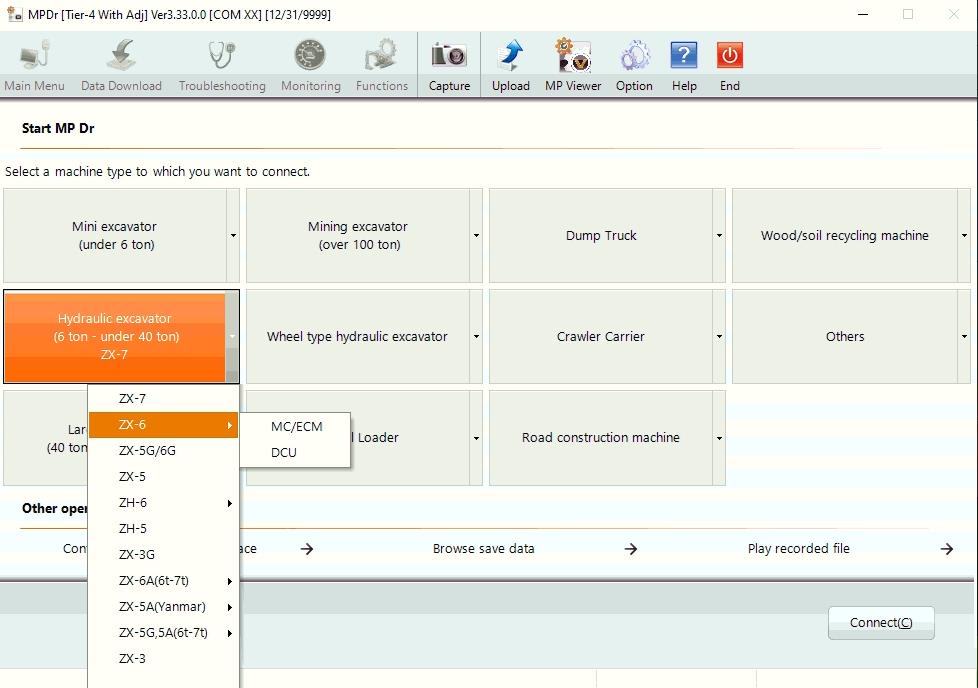Select DCU in the submenu
This screenshot has height=688, width=978.
pyautogui.click(x=284, y=452)
